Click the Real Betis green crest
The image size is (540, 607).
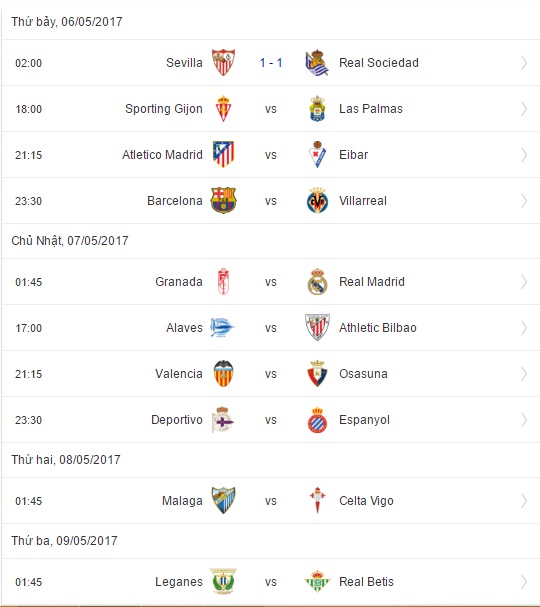[x=317, y=581]
